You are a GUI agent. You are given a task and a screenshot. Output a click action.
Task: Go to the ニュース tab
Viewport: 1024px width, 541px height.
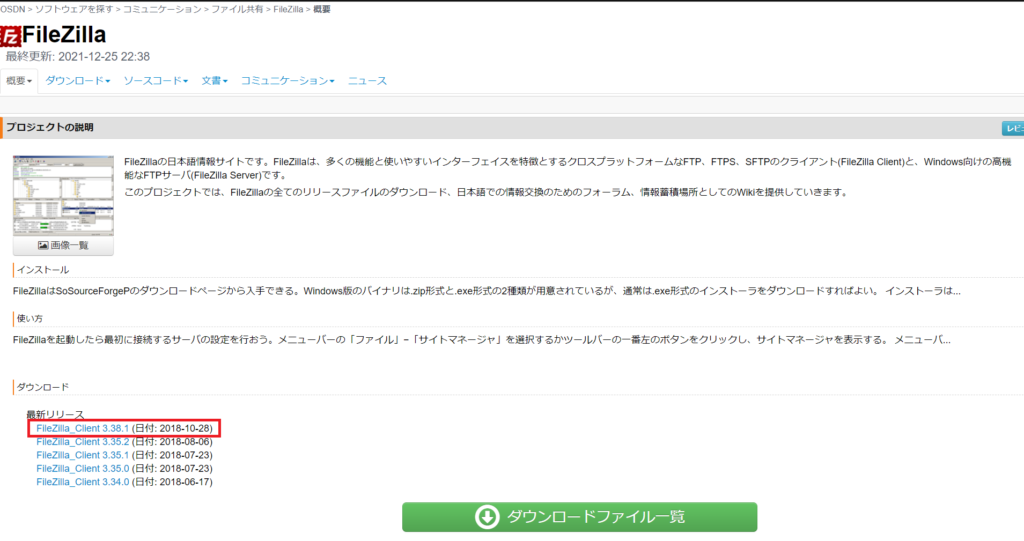(x=367, y=81)
